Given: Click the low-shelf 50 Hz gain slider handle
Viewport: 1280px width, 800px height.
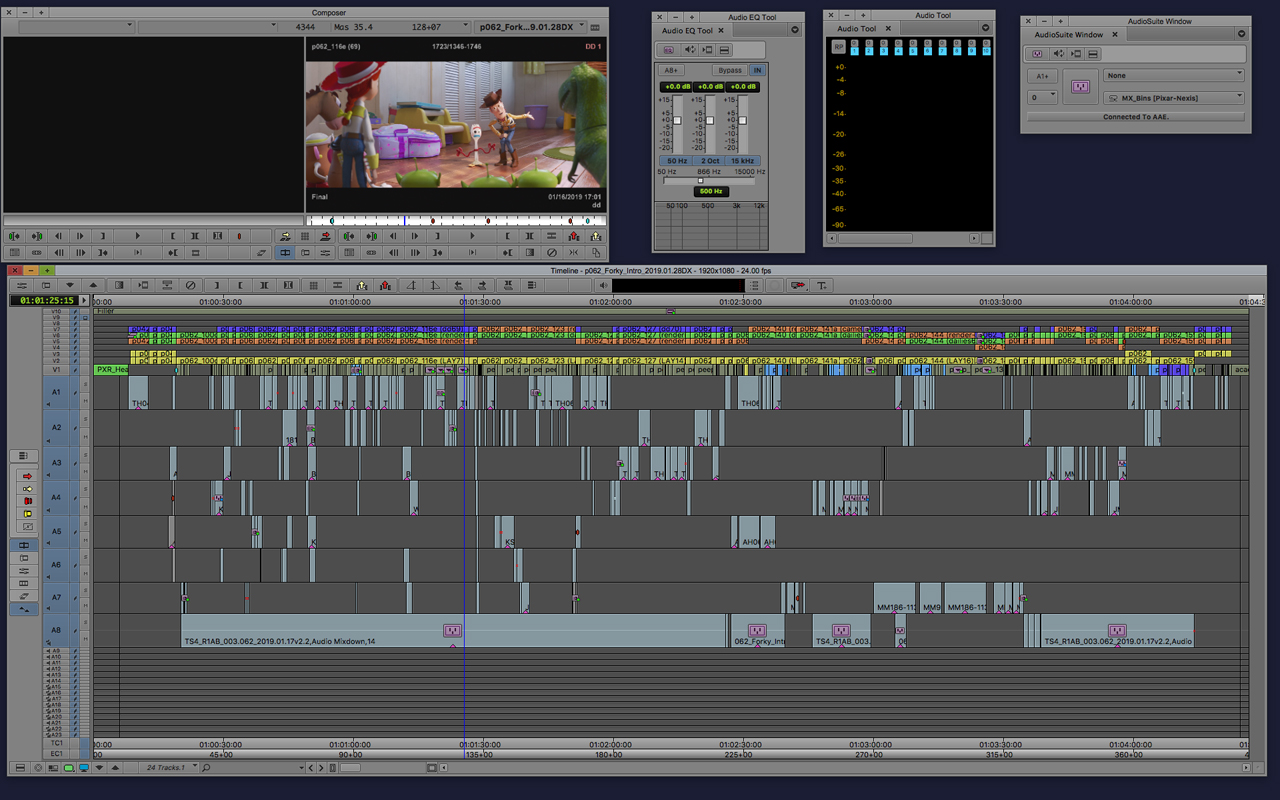Looking at the screenshot, I should 677,120.
